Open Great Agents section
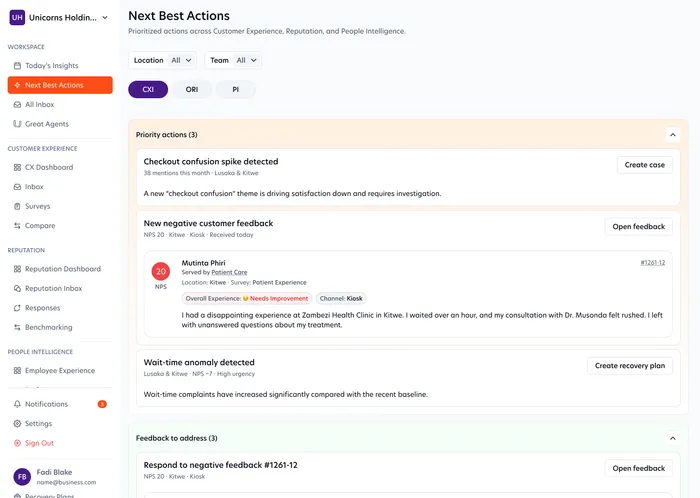This screenshot has height=498, width=700. point(60,124)
